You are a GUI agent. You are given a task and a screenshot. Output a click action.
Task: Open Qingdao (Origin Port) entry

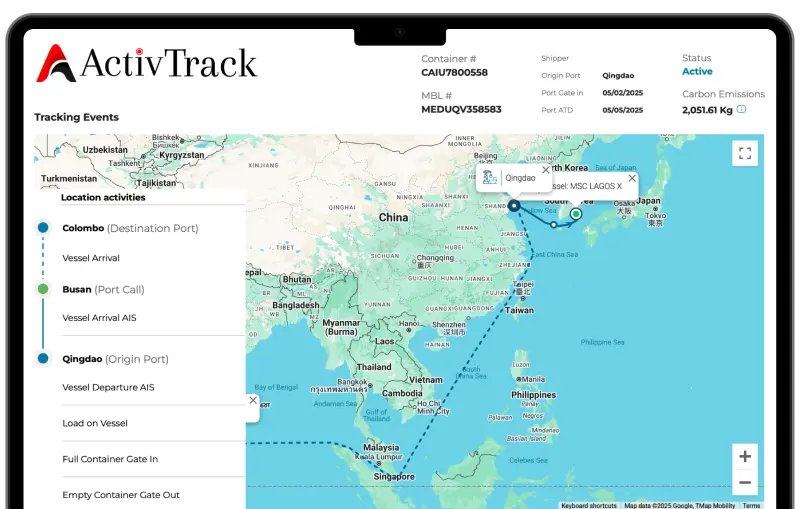115,359
